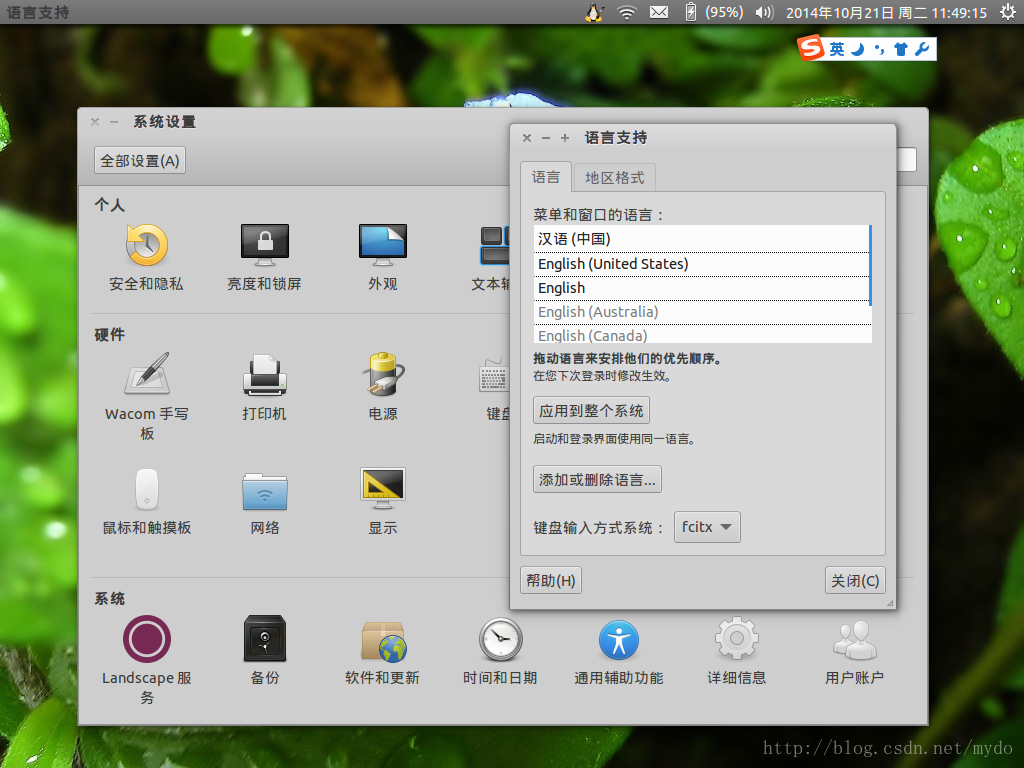Open the mail envelope indicator
Screen dimensions: 1024x768
coord(659,12)
